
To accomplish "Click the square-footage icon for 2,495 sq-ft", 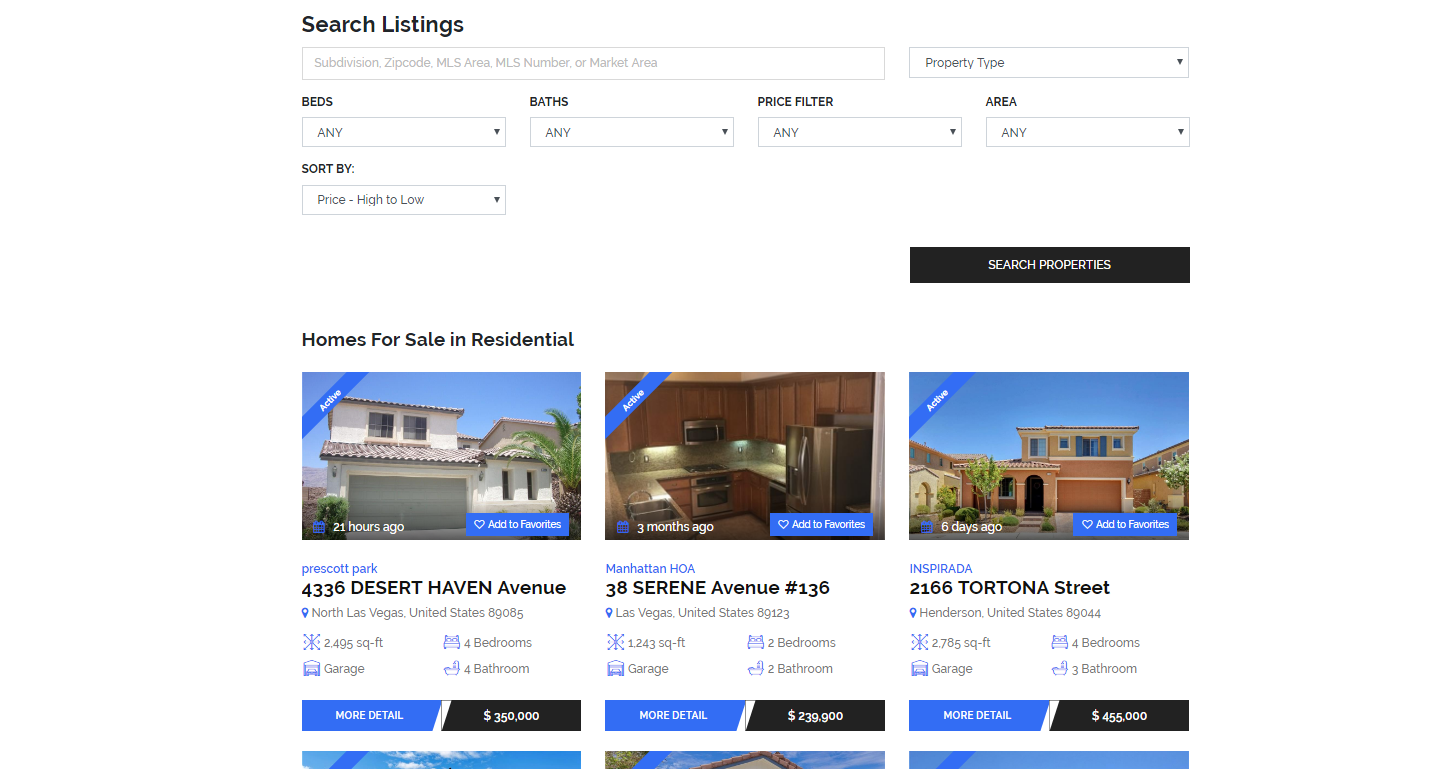I will pyautogui.click(x=311, y=643).
